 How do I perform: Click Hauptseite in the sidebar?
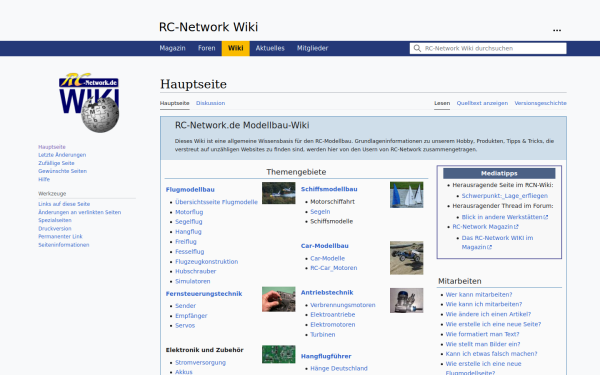pyautogui.click(x=52, y=147)
